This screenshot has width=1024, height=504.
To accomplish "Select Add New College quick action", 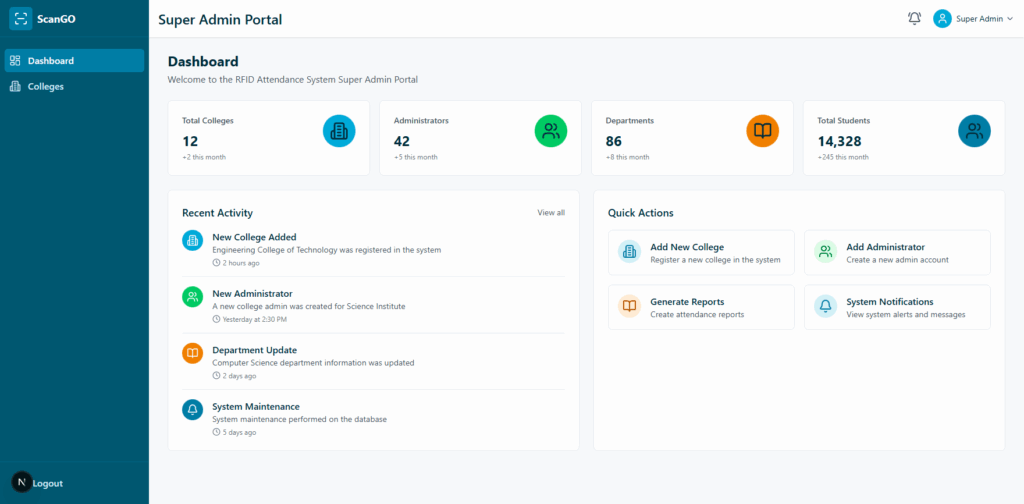I will (701, 253).
